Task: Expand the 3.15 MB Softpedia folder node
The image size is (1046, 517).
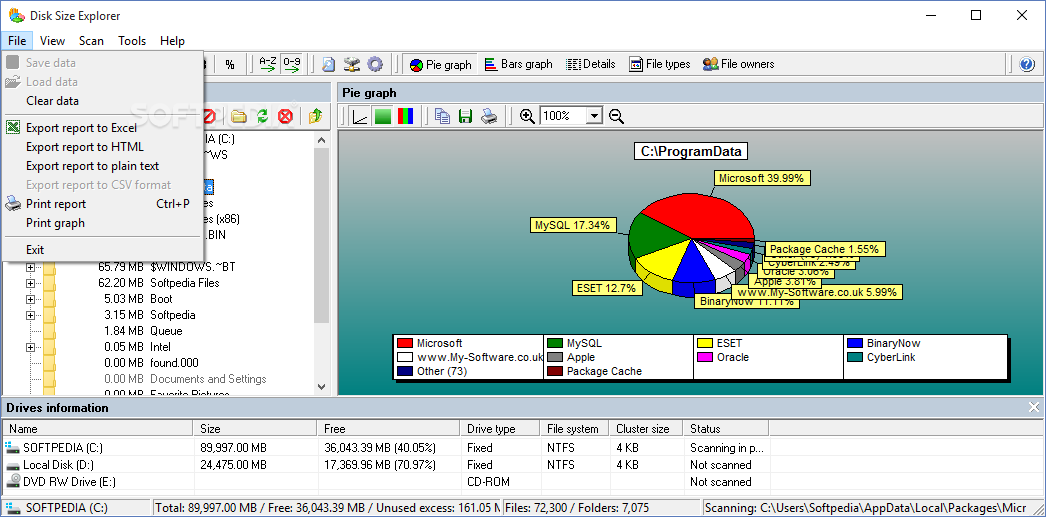Action: coord(30,315)
